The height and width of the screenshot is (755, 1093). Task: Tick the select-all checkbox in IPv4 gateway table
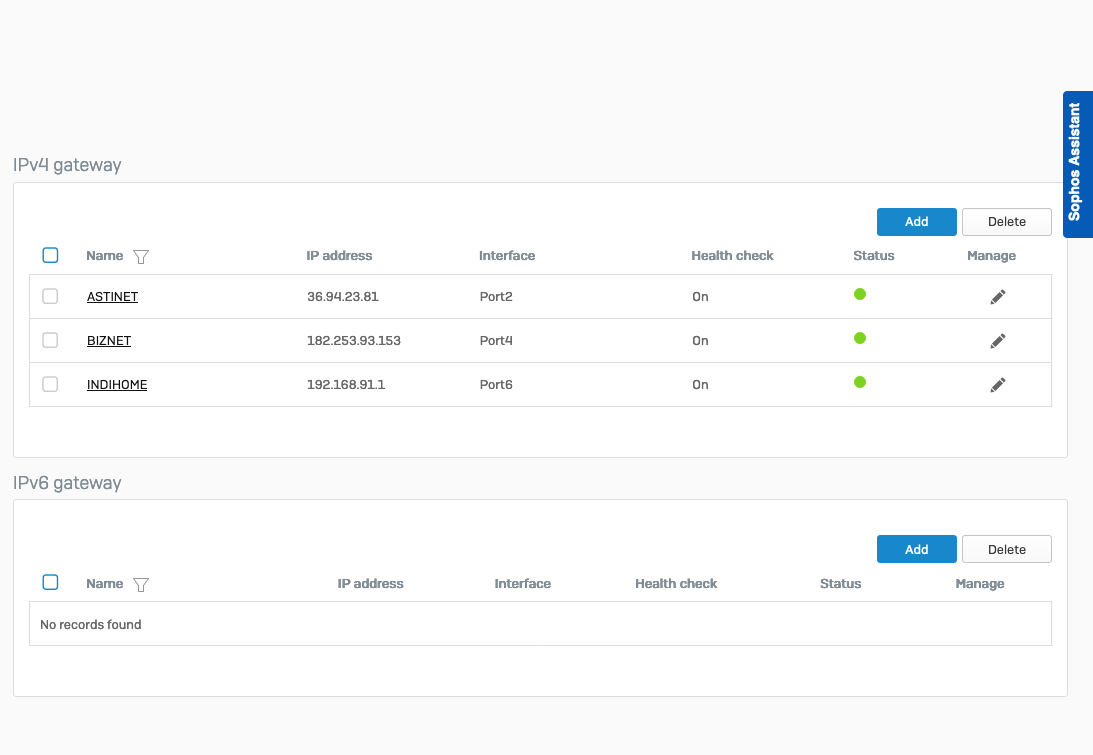coord(50,255)
